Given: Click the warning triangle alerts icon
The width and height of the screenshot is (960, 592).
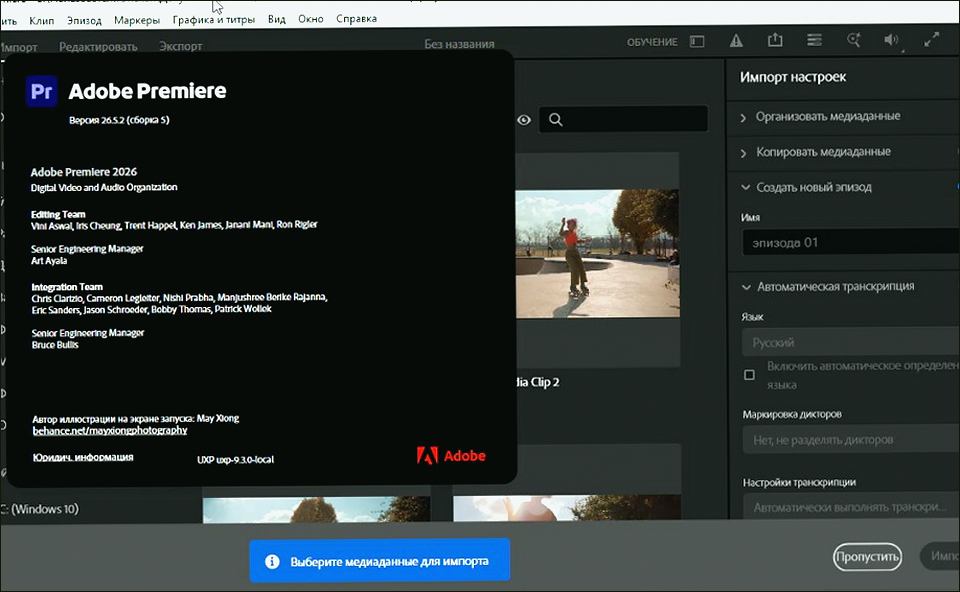Looking at the screenshot, I should [736, 41].
